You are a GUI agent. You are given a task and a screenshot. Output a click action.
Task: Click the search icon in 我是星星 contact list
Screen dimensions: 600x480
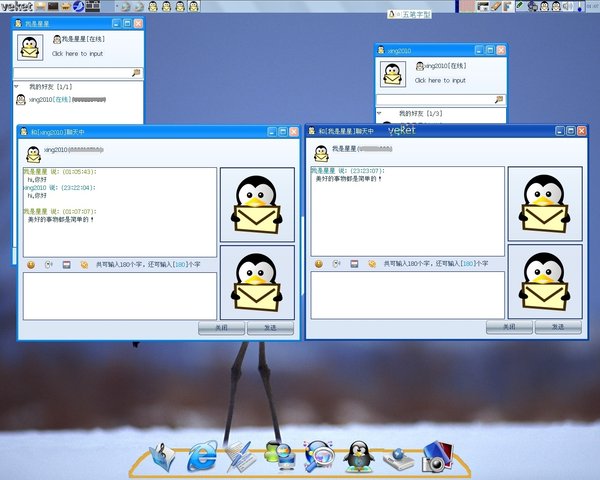(x=136, y=73)
